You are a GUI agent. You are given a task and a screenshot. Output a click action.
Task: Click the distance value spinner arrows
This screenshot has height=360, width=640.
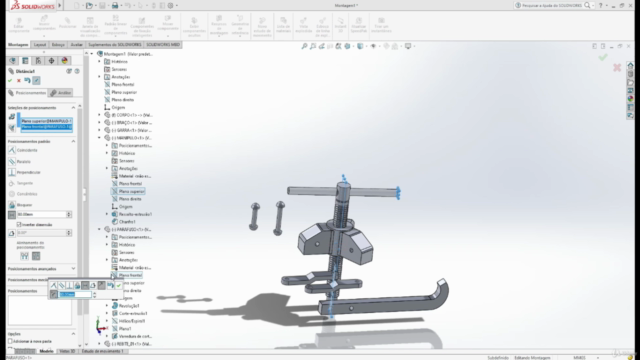click(69, 215)
